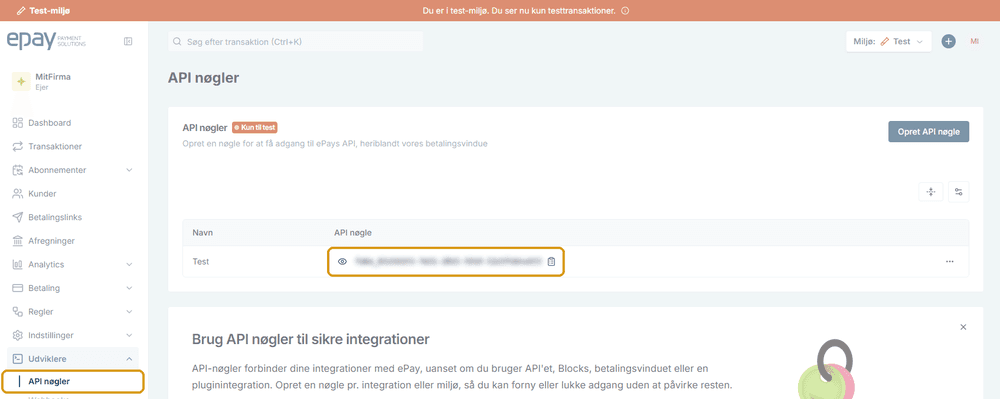Click the Analytics chart icon
The image size is (1000, 399).
pos(18,265)
